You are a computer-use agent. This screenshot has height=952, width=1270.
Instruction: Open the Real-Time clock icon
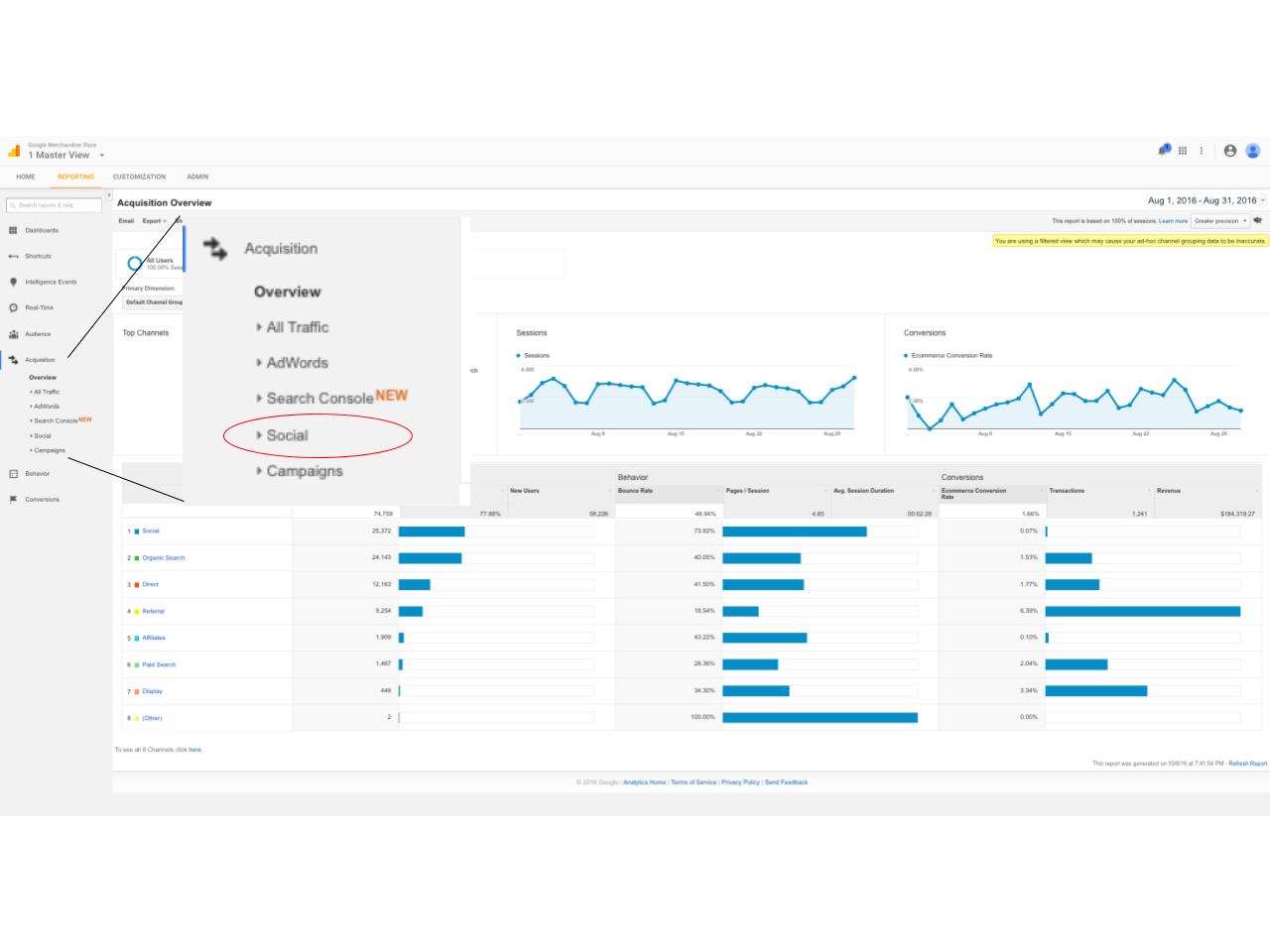tap(13, 307)
